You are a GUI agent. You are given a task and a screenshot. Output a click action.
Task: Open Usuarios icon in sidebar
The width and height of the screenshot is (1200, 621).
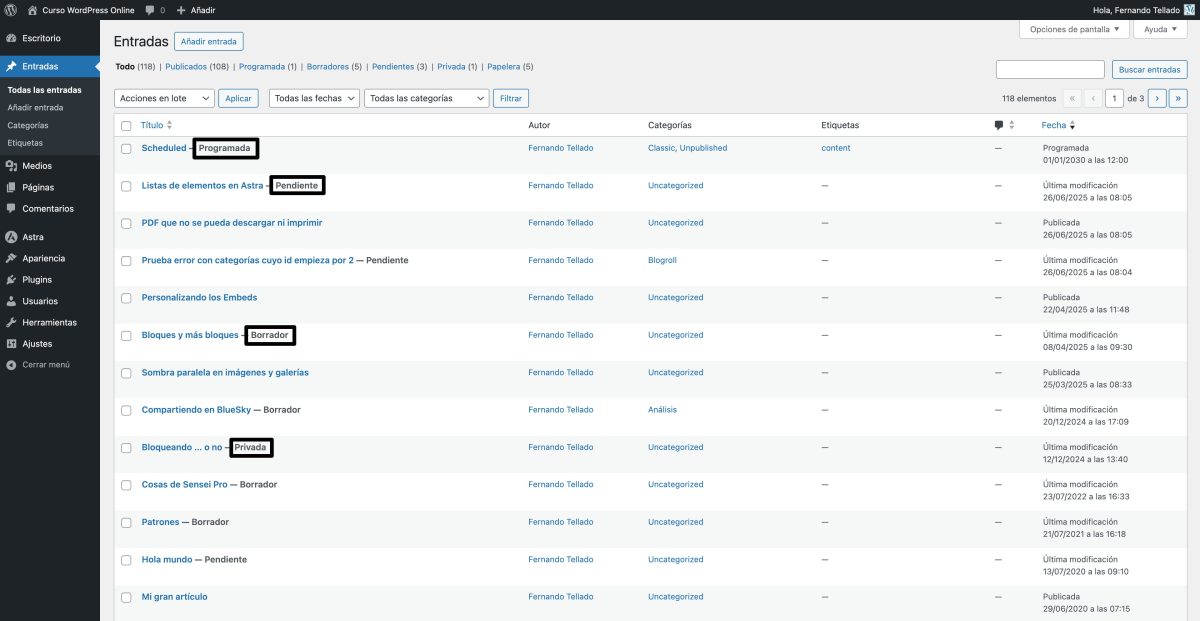click(11, 301)
